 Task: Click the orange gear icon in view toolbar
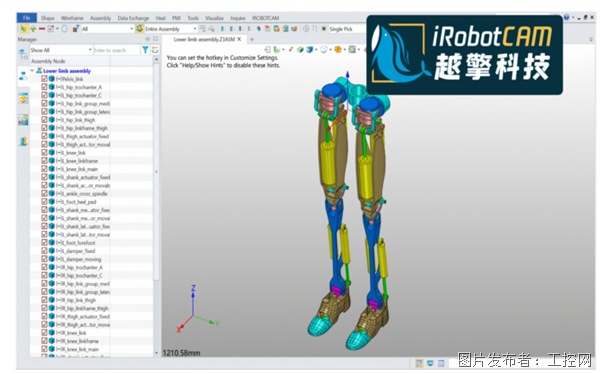coord(338,49)
